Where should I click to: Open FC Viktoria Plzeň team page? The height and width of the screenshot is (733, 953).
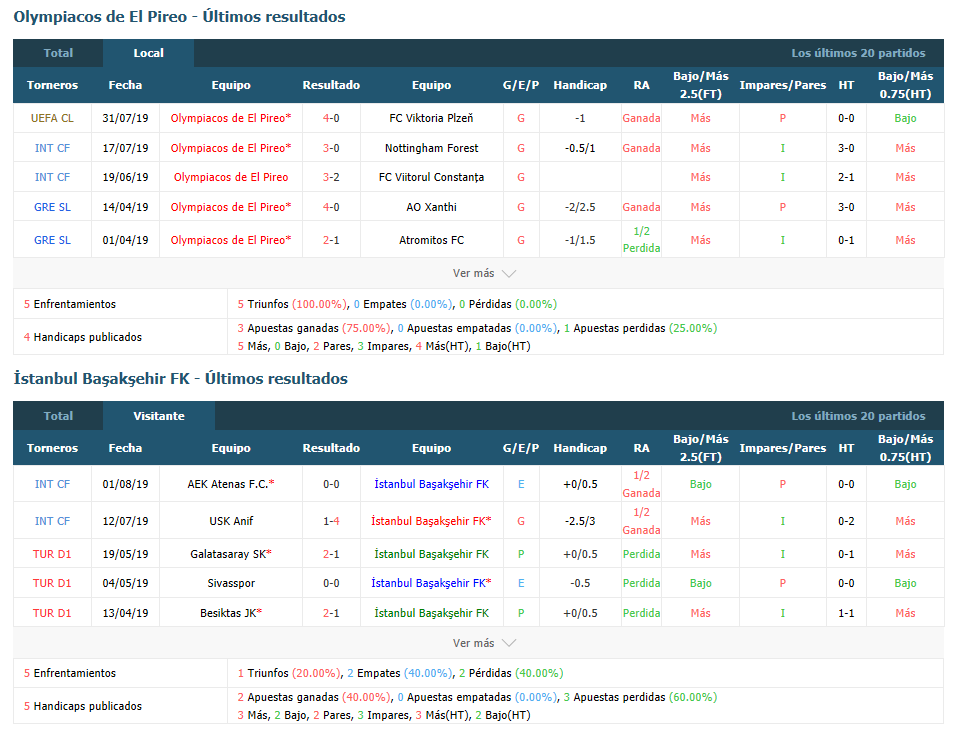point(432,118)
